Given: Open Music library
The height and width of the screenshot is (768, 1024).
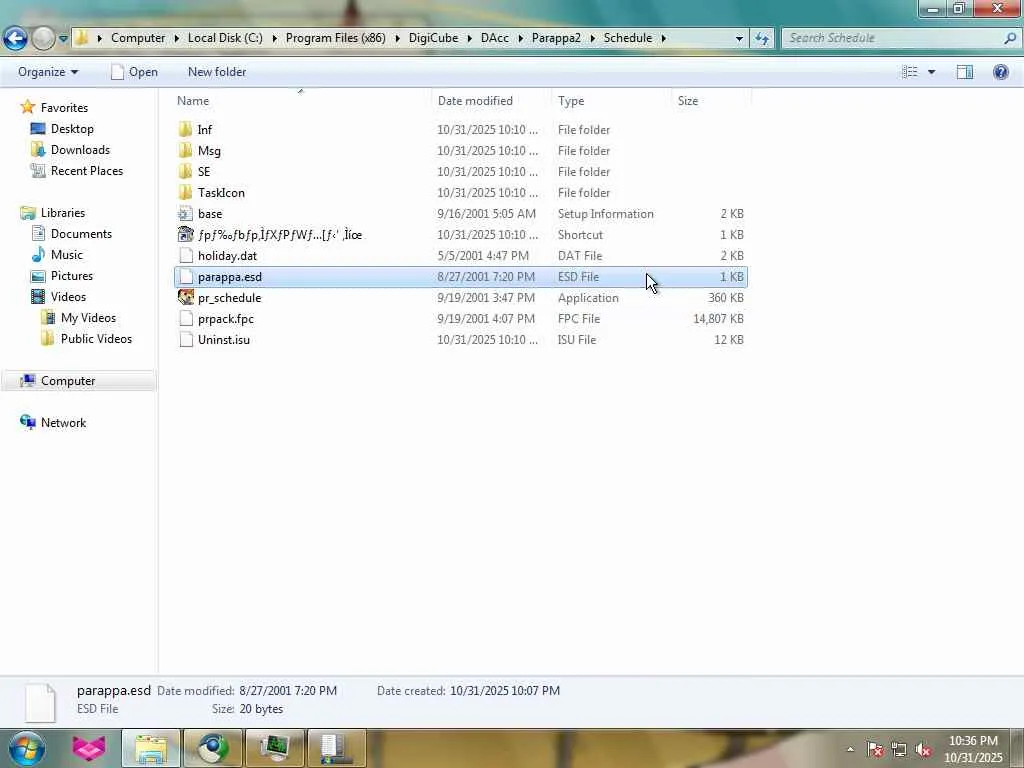Looking at the screenshot, I should (67, 255).
